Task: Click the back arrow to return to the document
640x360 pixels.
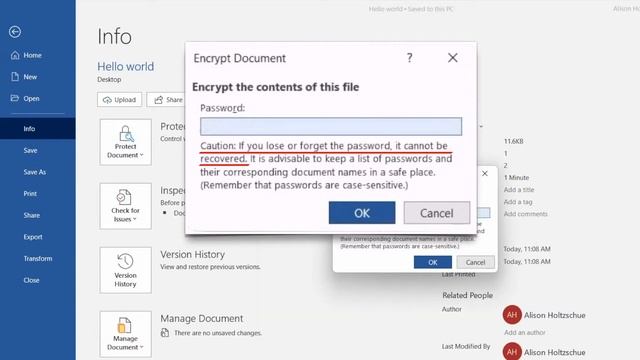Action: click(15, 32)
